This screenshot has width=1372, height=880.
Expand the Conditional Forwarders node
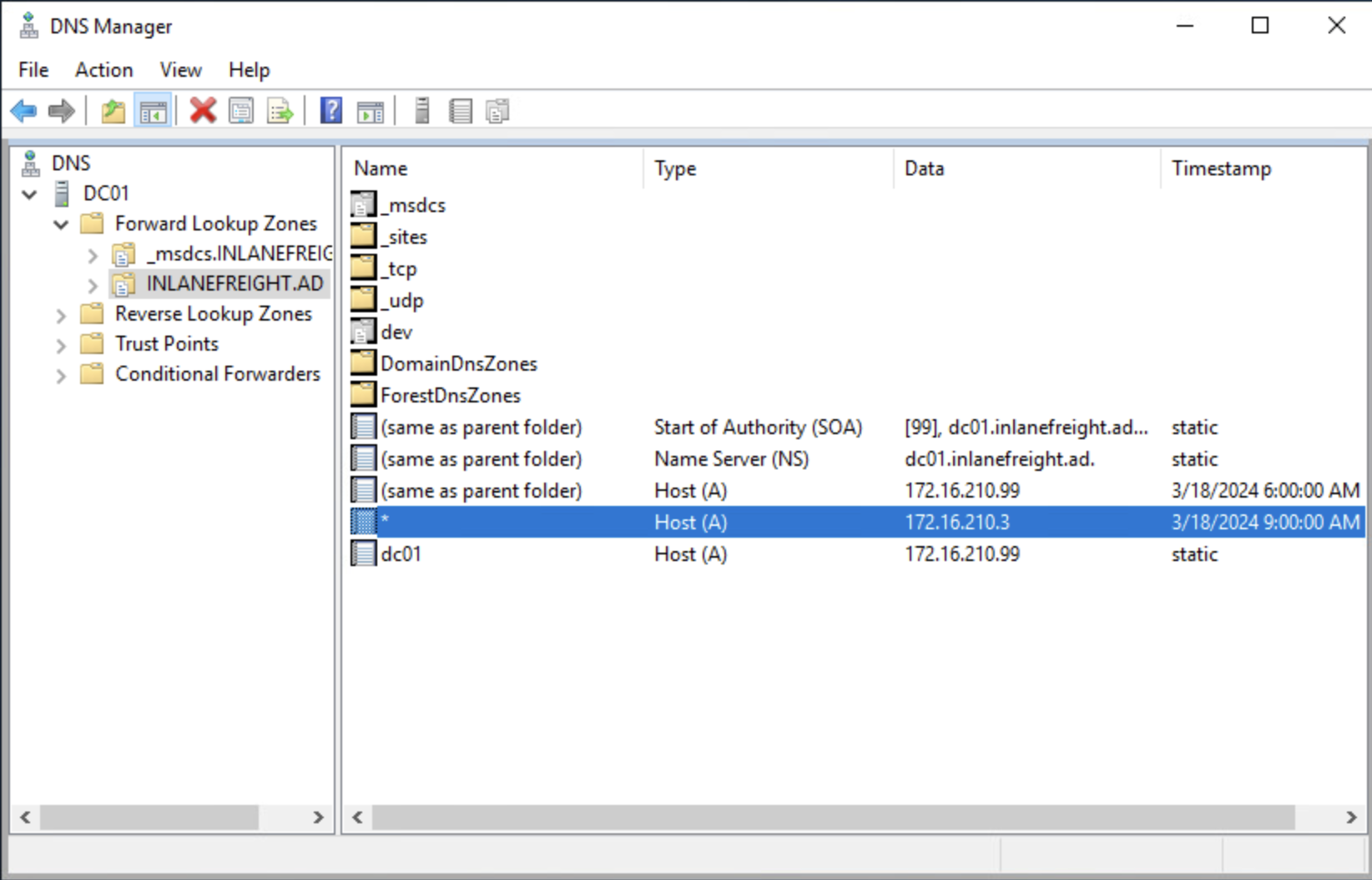coord(61,376)
